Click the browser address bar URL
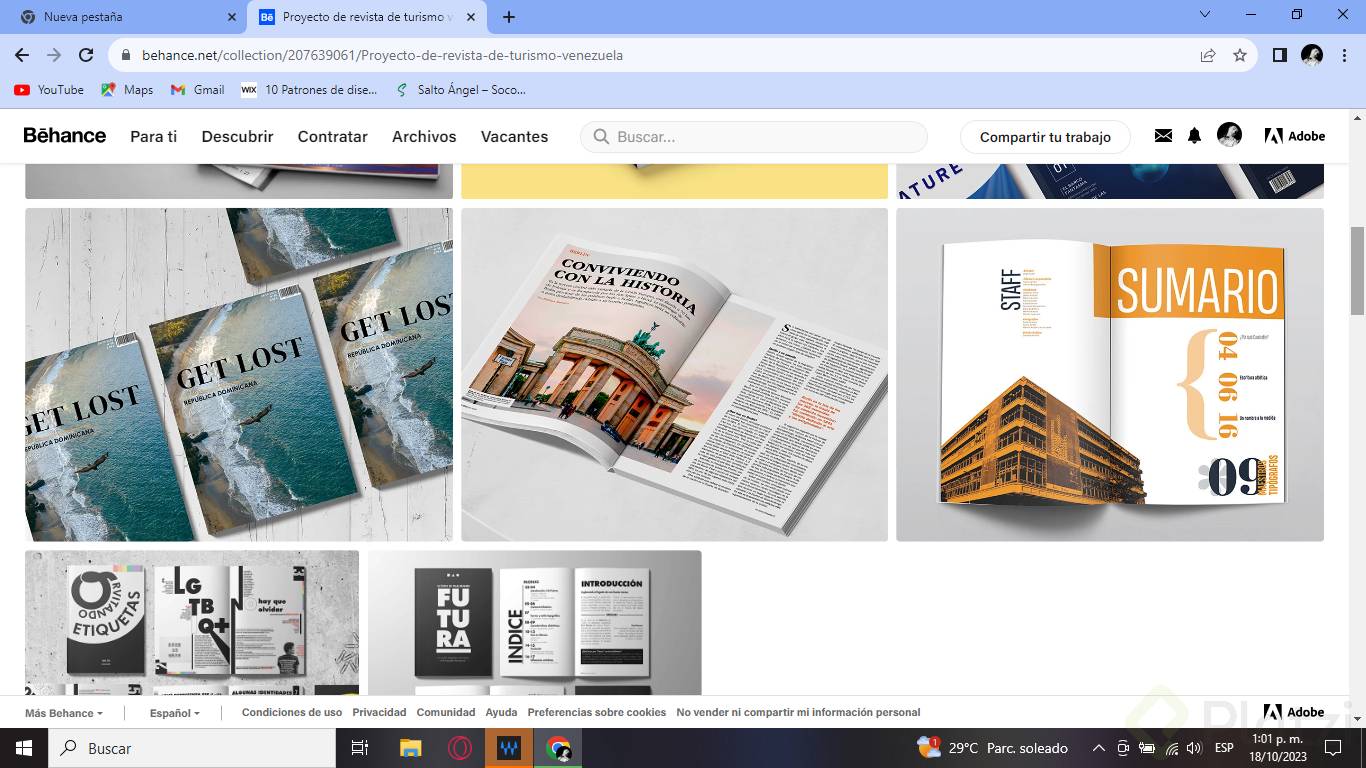 click(382, 56)
